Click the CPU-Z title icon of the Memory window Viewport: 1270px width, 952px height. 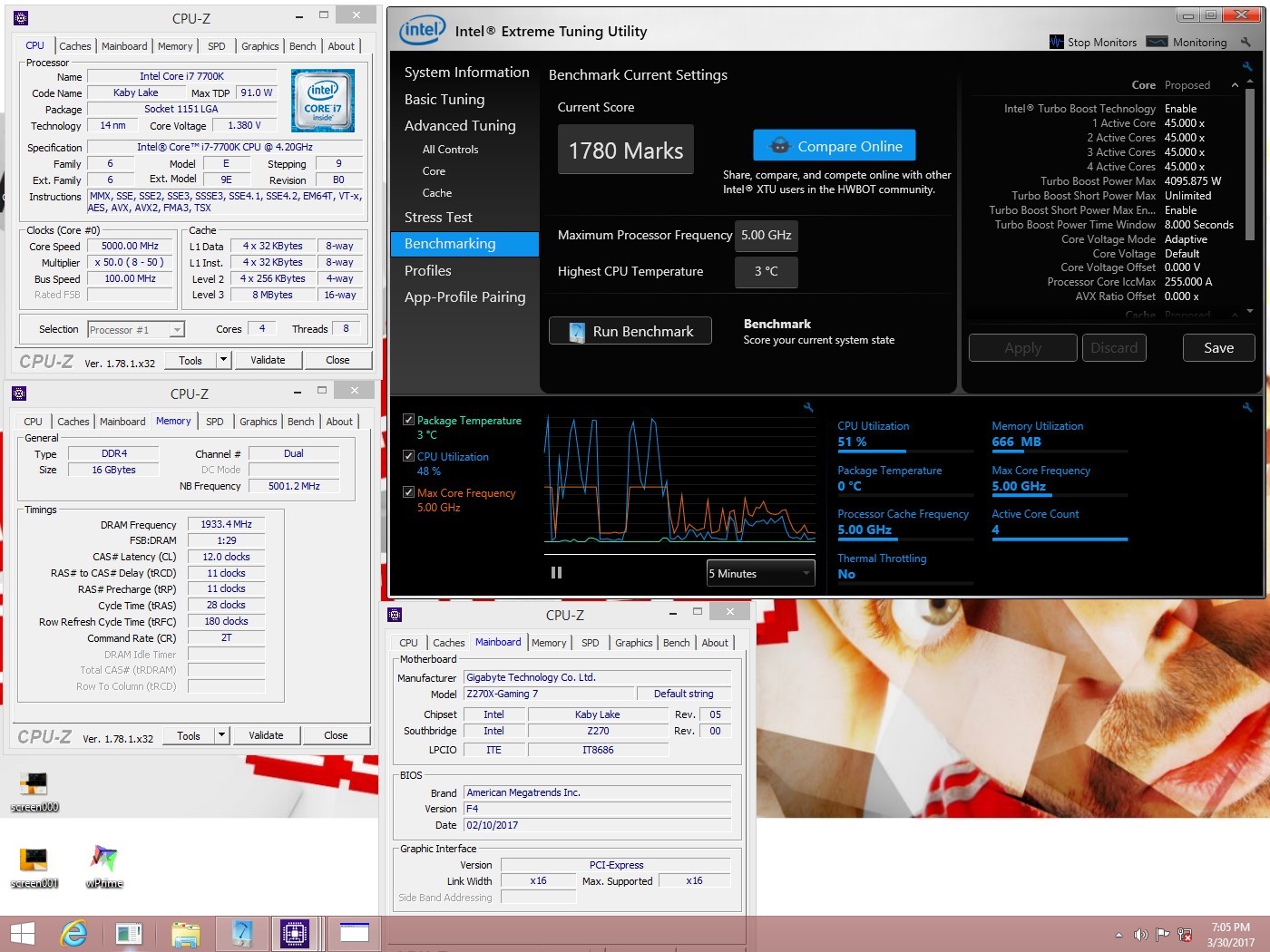pos(19,393)
